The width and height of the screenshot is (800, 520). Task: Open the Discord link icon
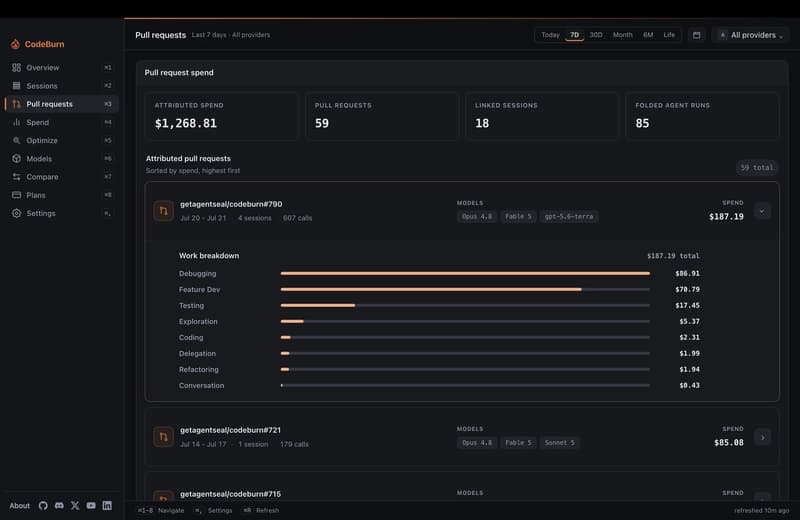(x=59, y=506)
